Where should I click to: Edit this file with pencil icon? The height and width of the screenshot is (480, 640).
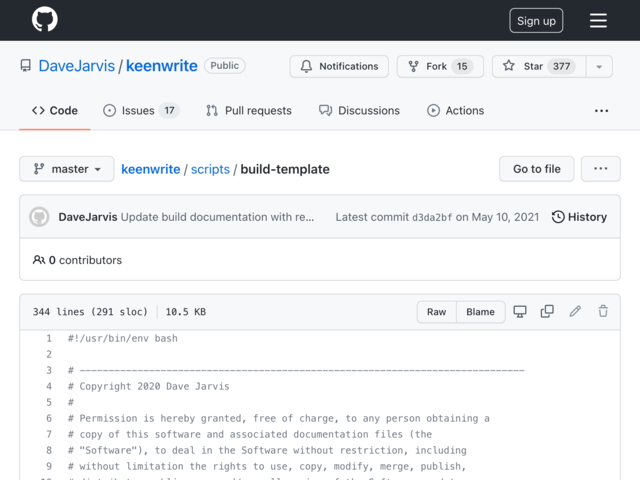575,311
